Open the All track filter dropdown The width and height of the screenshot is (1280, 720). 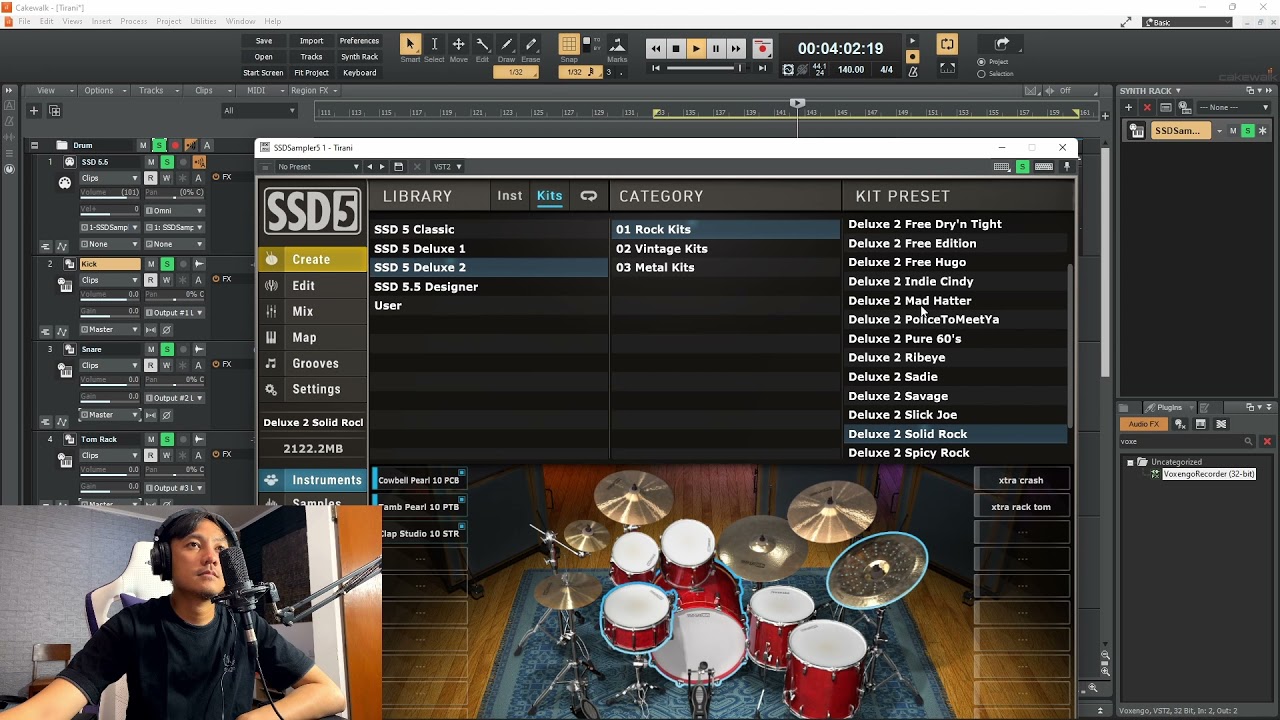click(260, 111)
